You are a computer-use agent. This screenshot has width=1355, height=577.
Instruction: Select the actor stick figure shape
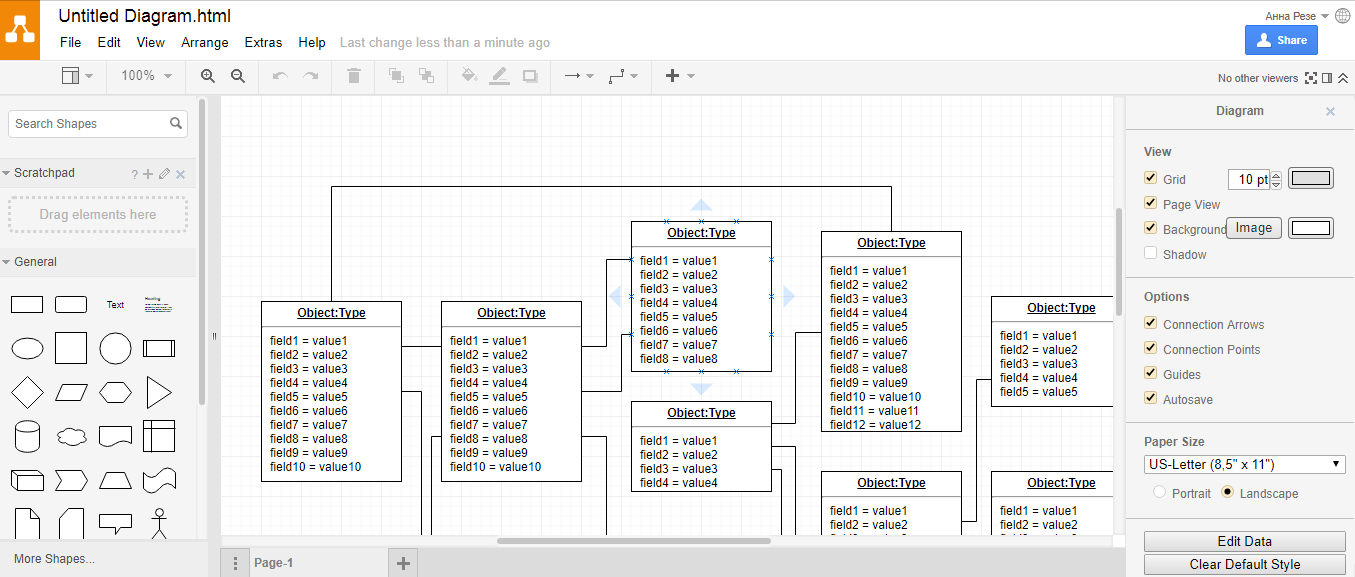click(x=158, y=523)
